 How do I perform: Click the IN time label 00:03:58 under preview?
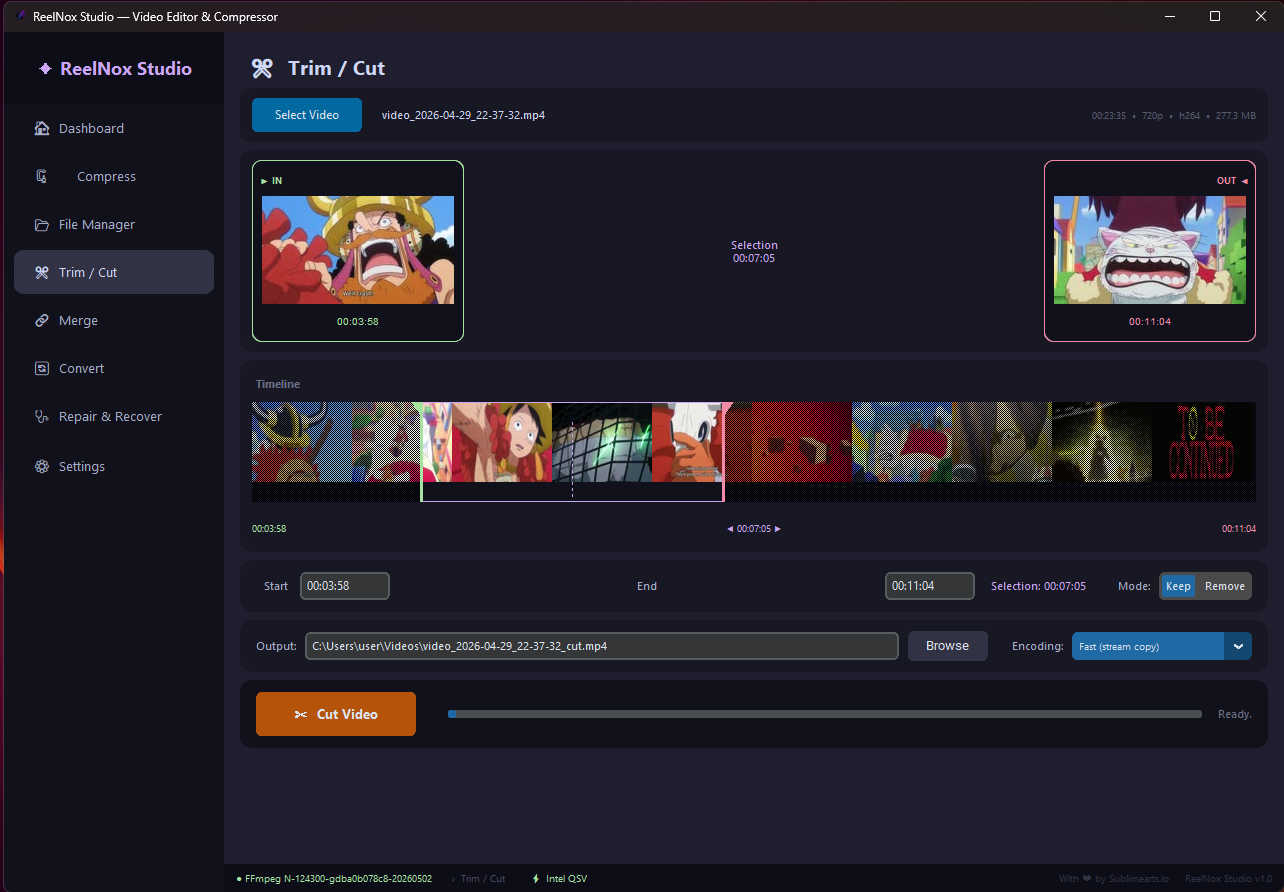coord(358,322)
